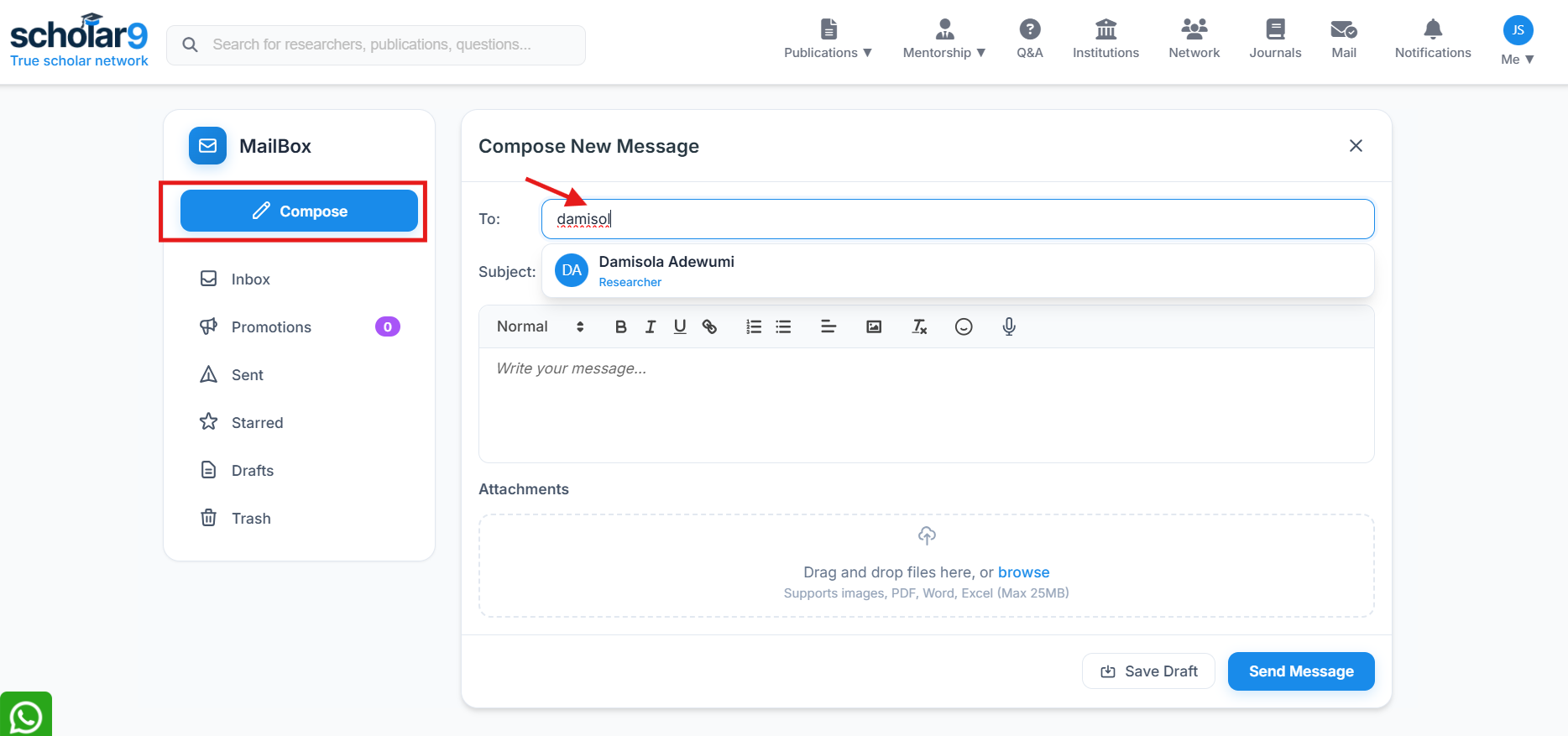Click the MailBox envelope icon
The height and width of the screenshot is (736, 1568).
(207, 146)
